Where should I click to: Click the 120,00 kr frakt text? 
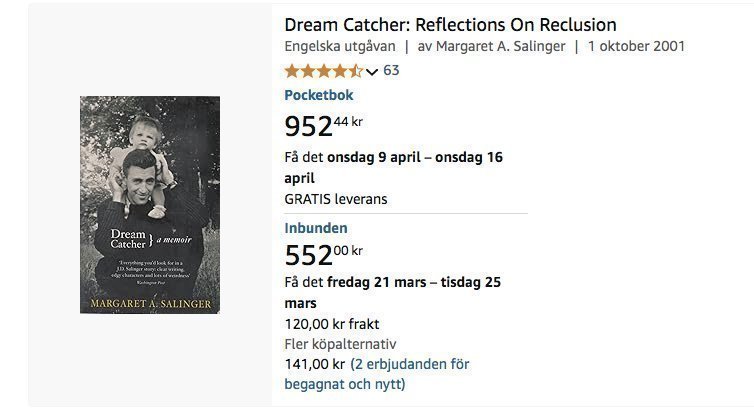(x=332, y=324)
